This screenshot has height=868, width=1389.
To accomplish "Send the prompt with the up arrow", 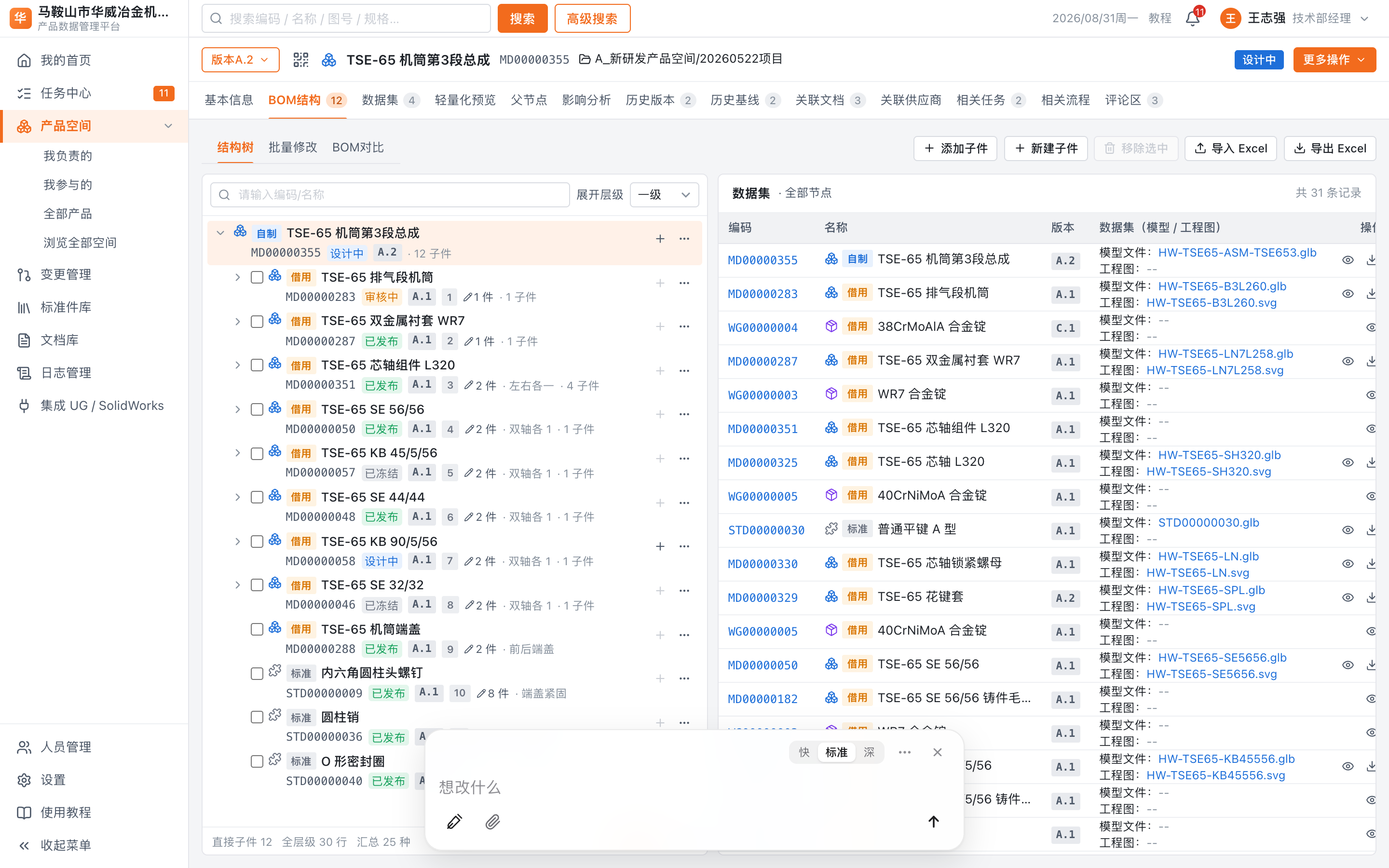I will tap(933, 822).
